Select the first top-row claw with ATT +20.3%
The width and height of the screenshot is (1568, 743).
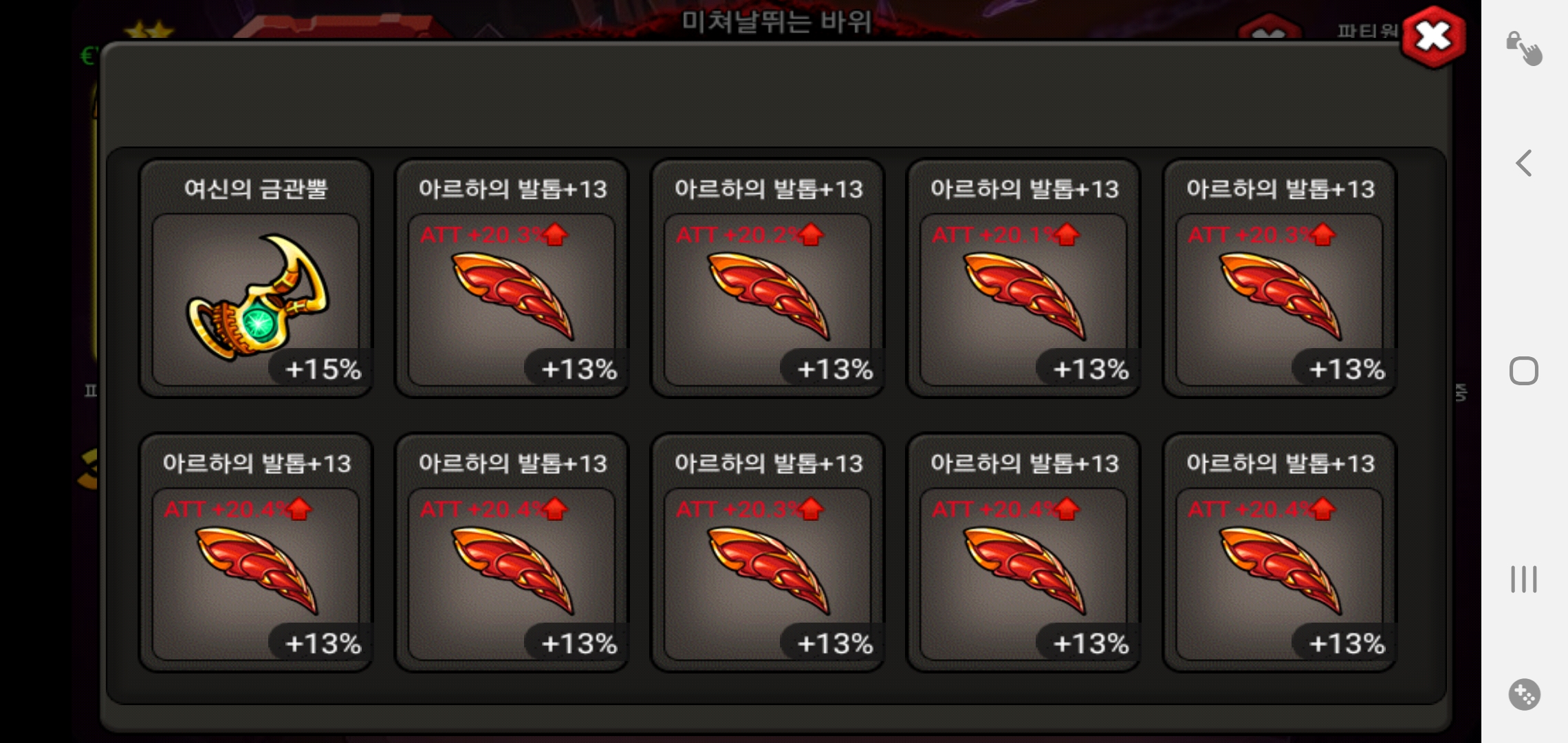pyautogui.click(x=512, y=279)
